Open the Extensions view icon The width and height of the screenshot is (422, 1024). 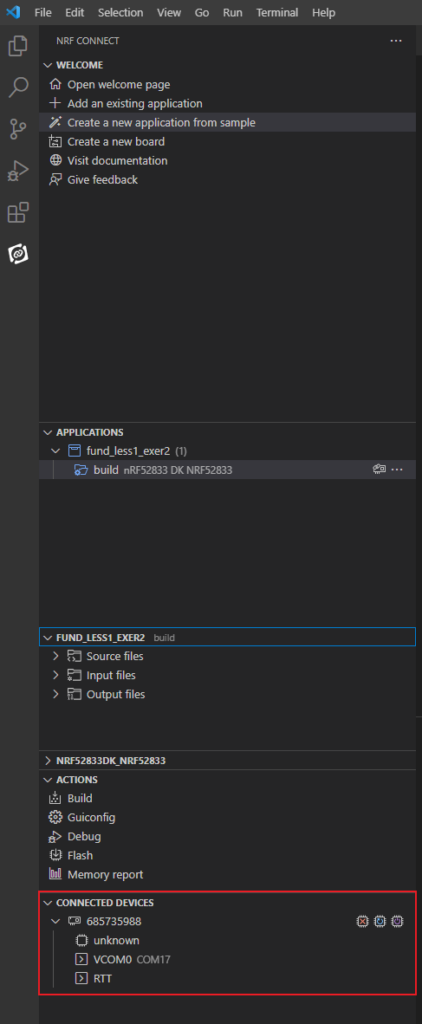18,213
